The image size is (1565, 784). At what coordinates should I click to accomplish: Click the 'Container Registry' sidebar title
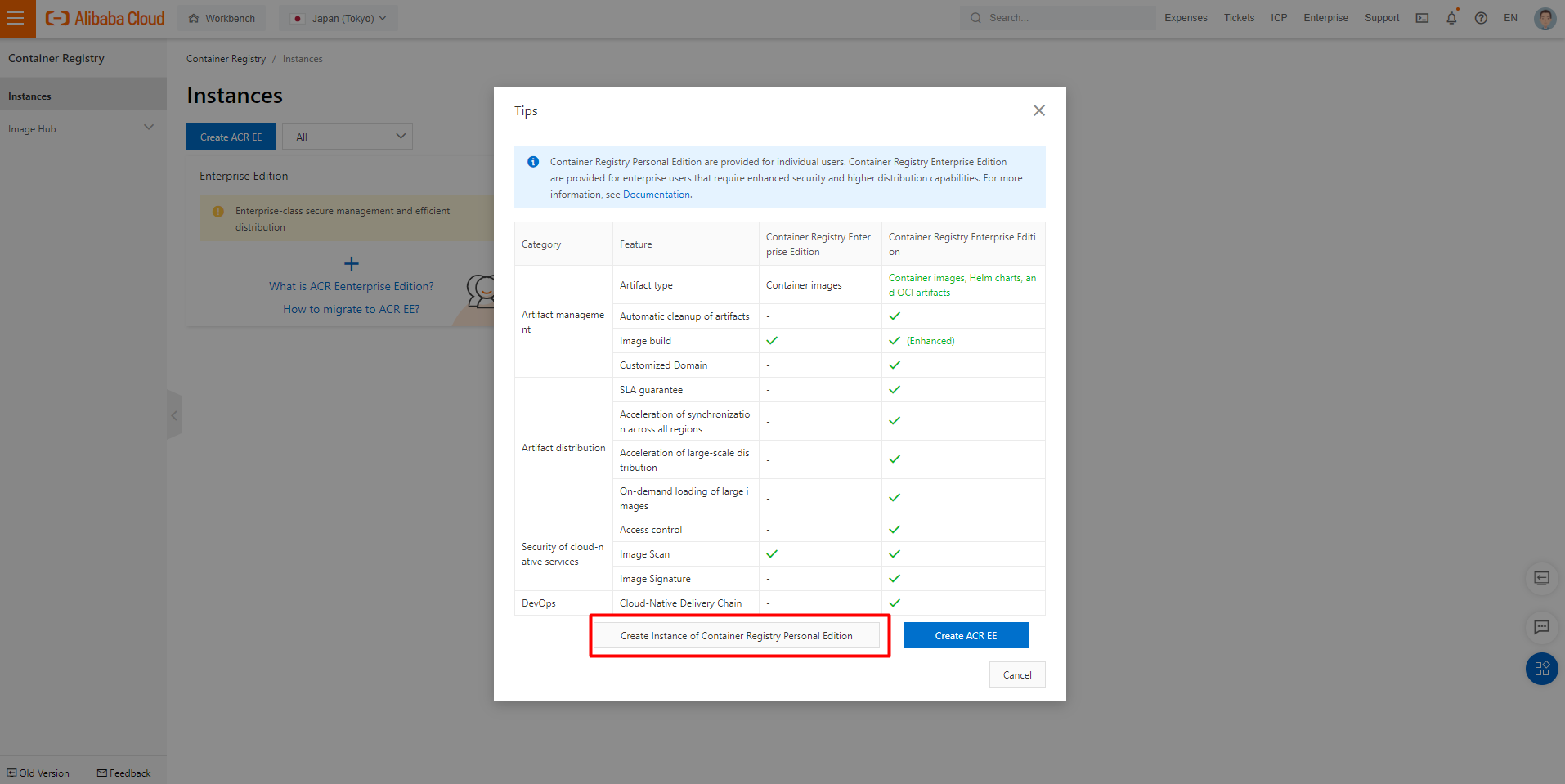tap(56, 58)
